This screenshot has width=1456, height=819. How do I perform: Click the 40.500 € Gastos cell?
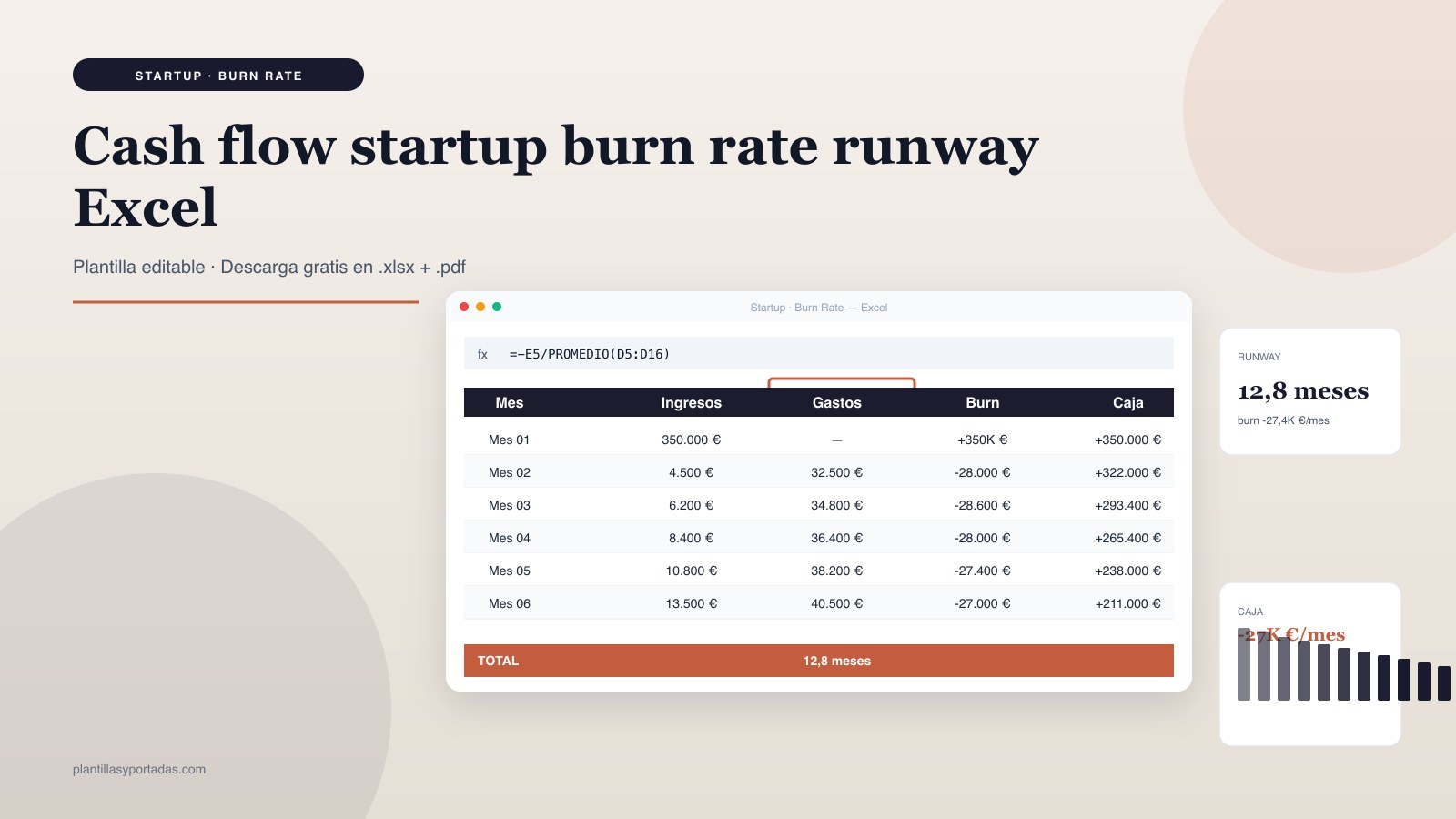[837, 603]
